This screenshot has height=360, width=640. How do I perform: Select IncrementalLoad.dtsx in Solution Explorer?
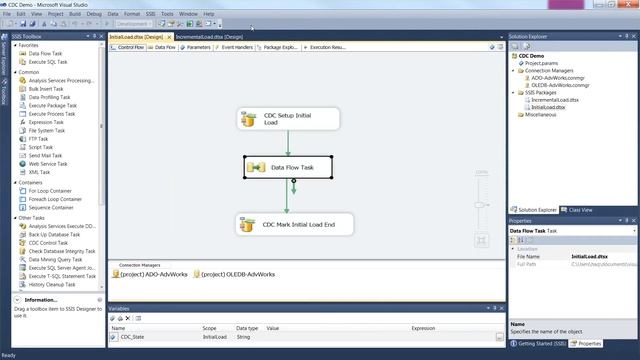[x=551, y=100]
